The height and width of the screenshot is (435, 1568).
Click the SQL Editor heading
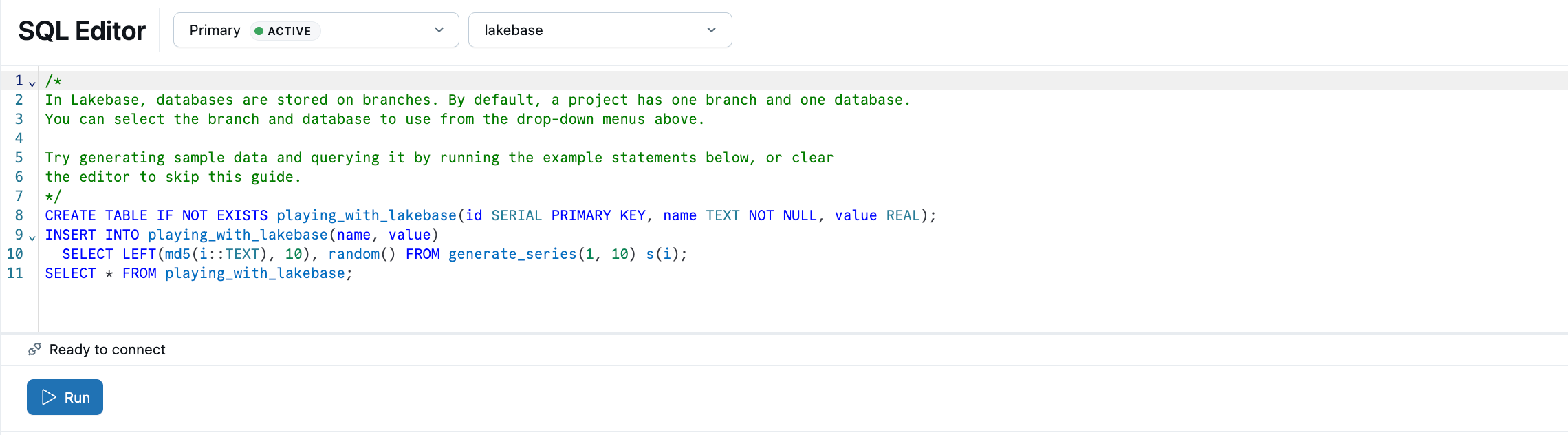(82, 31)
